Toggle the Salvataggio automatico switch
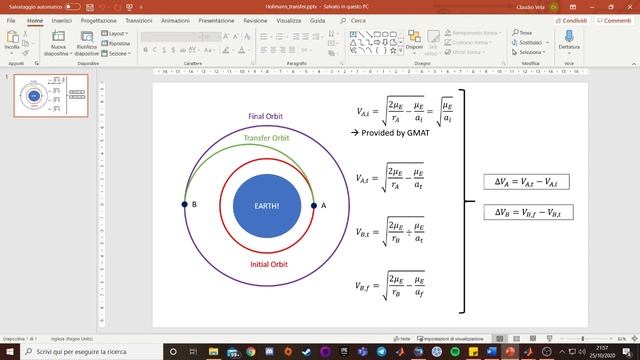Image resolution: width=640 pixels, height=360 pixels. 72,7
